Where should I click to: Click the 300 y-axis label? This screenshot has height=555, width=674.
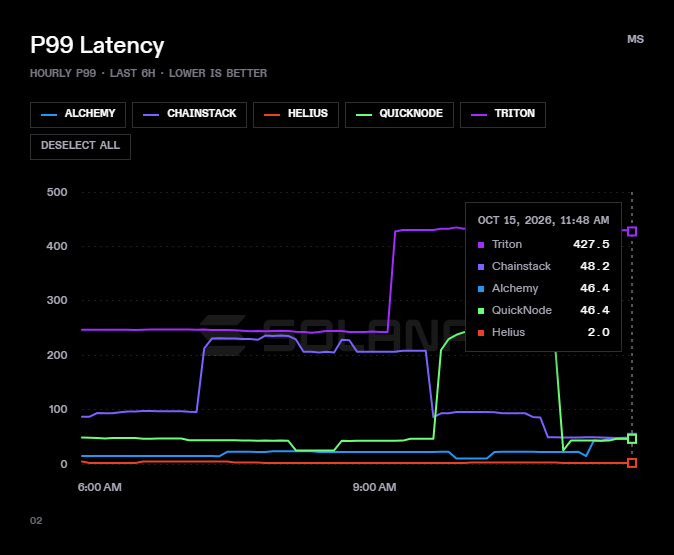[57, 300]
